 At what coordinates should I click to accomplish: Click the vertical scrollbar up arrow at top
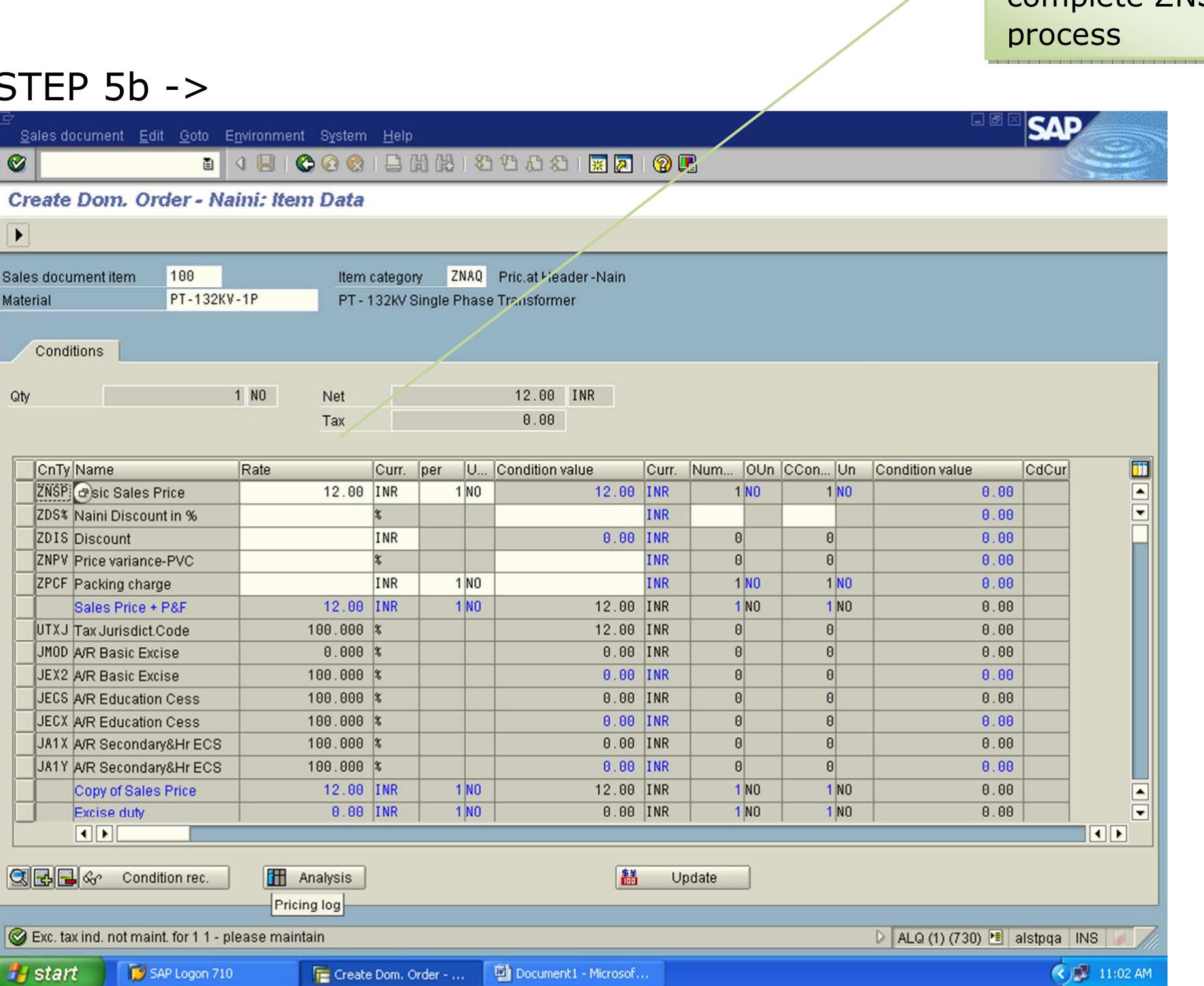[1140, 492]
